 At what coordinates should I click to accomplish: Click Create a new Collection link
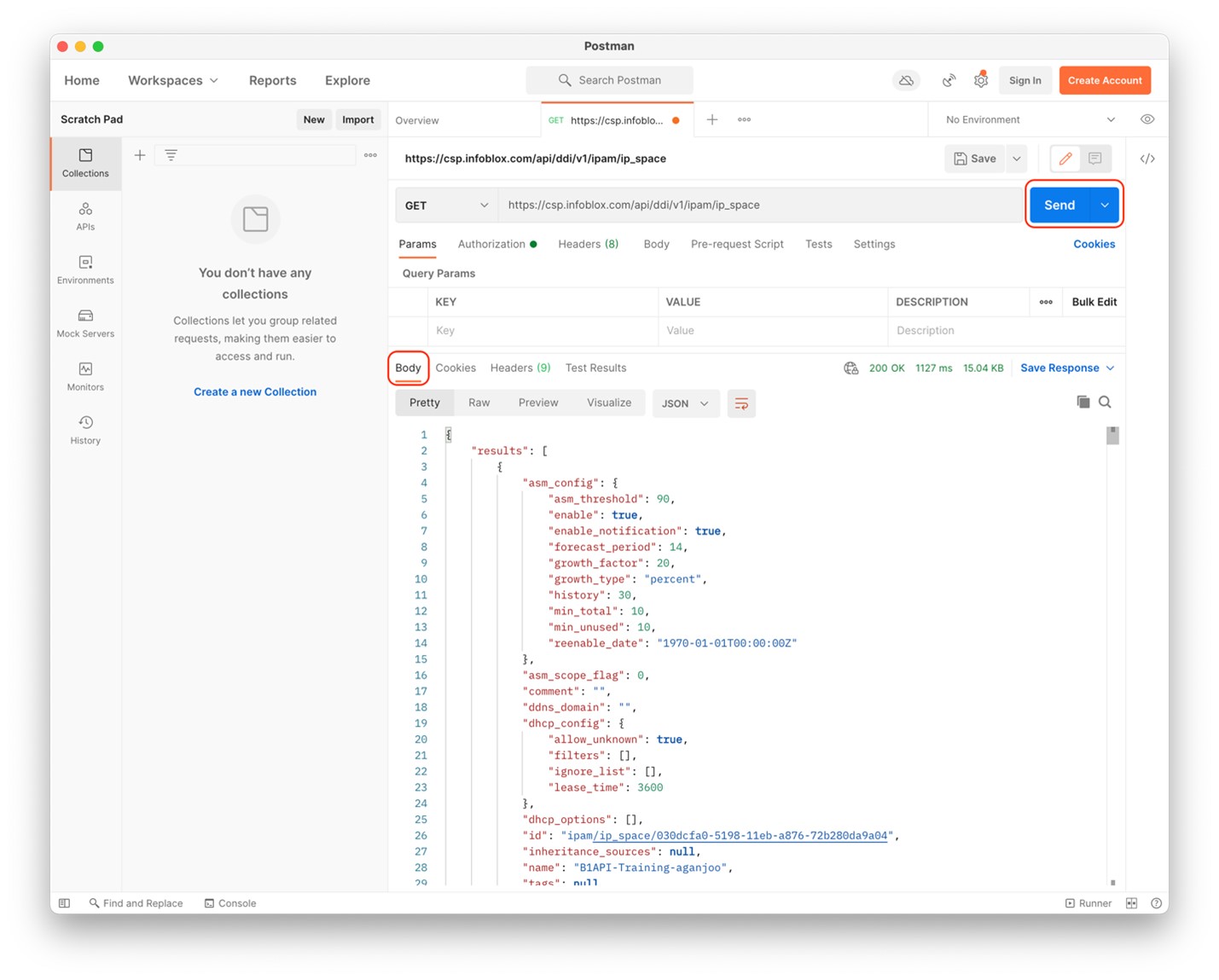pyautogui.click(x=255, y=391)
